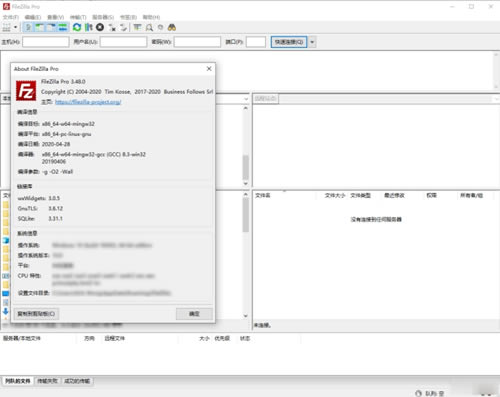Reconnect to the last used server
Screen dimensions: 500x397
pyautogui.click(x=124, y=27)
